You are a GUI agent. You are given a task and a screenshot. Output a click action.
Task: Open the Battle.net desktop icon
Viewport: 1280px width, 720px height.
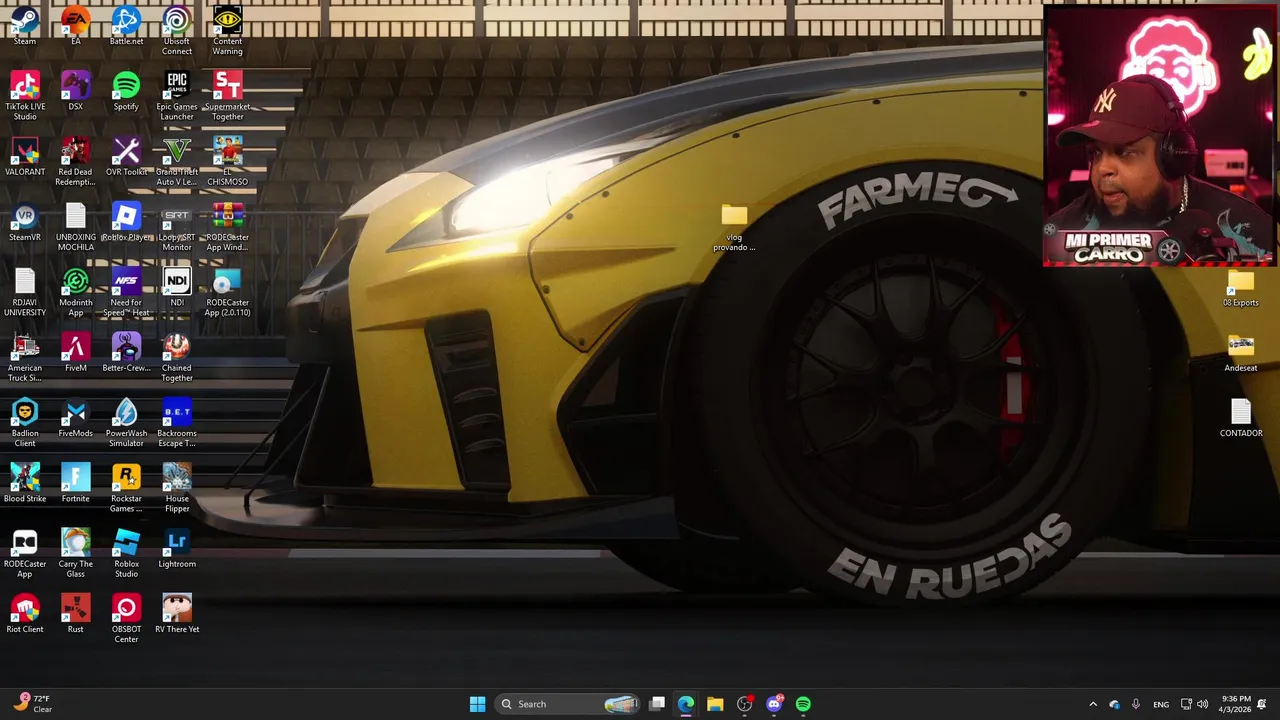[126, 24]
